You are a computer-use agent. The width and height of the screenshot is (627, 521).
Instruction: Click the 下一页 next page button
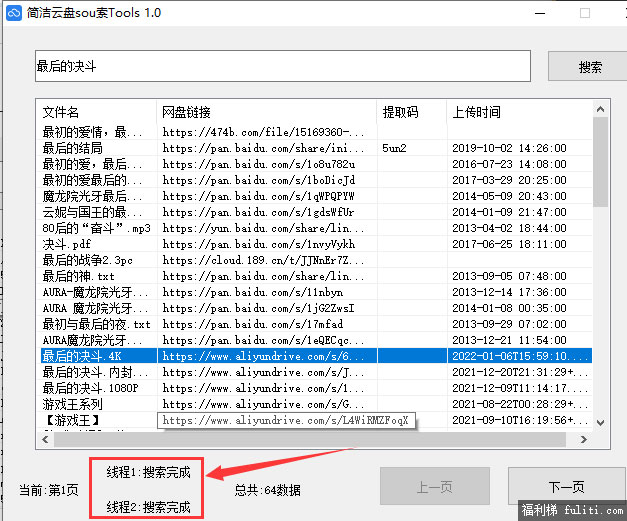click(x=566, y=487)
